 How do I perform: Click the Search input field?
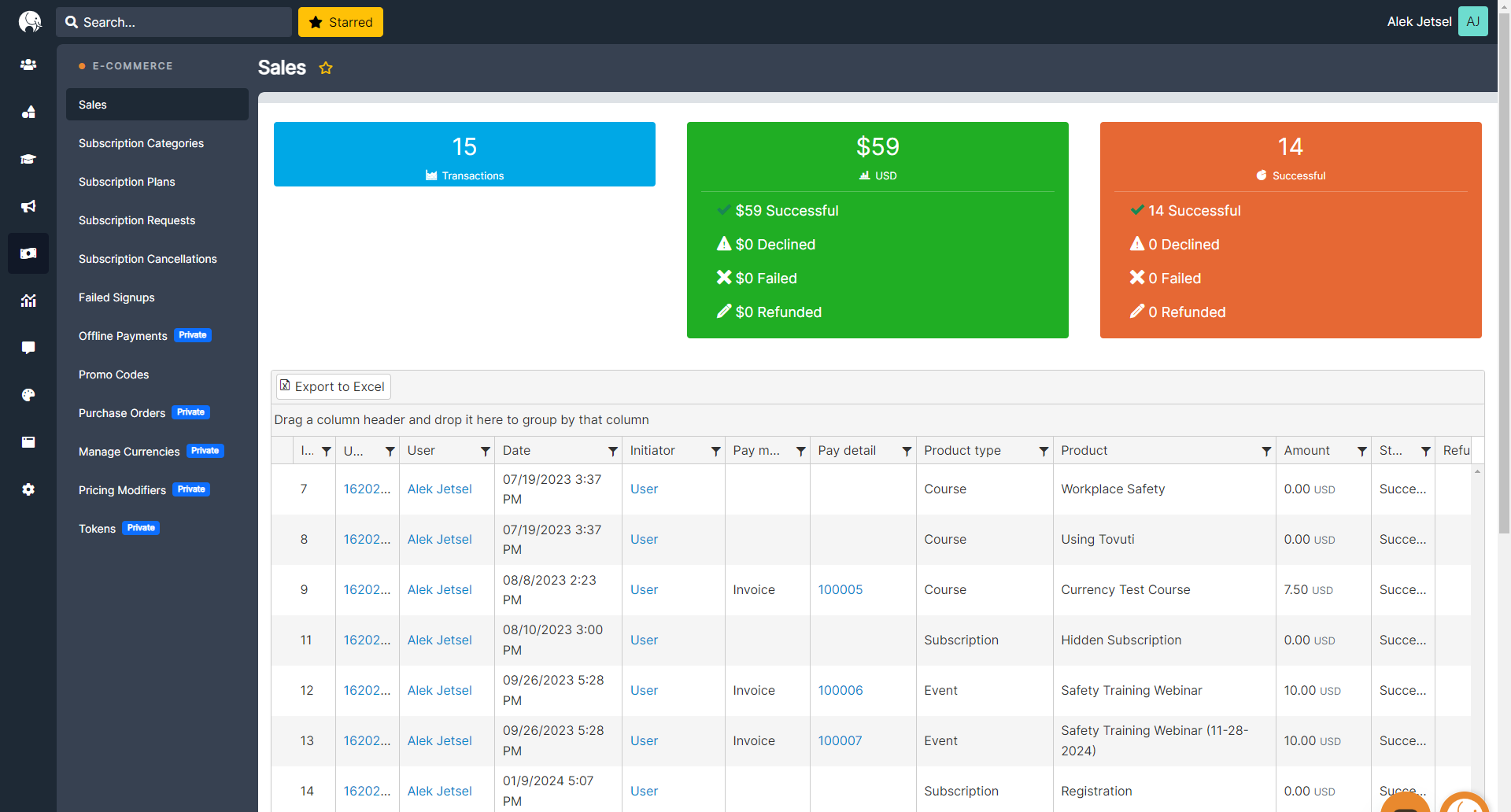pos(174,22)
